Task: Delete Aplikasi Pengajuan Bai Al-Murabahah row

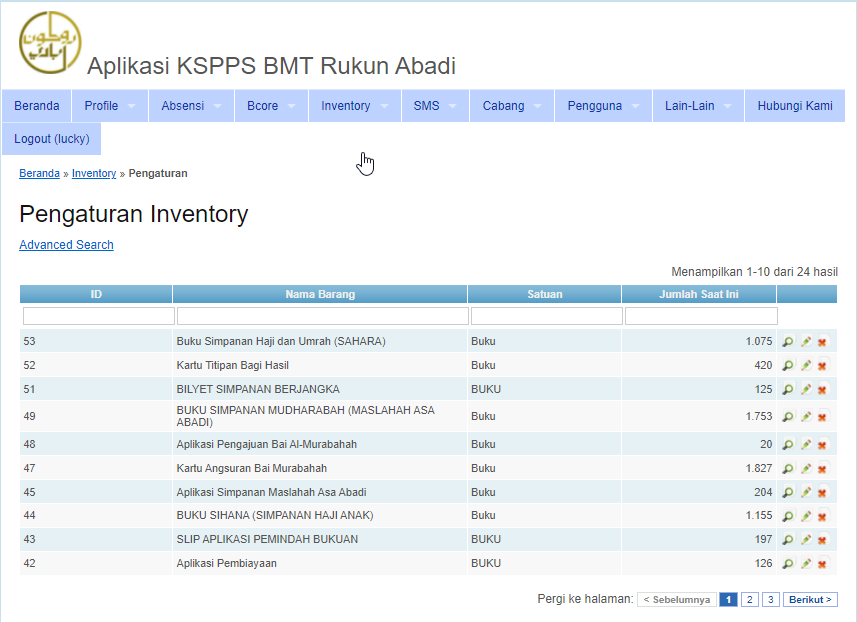Action: point(822,444)
